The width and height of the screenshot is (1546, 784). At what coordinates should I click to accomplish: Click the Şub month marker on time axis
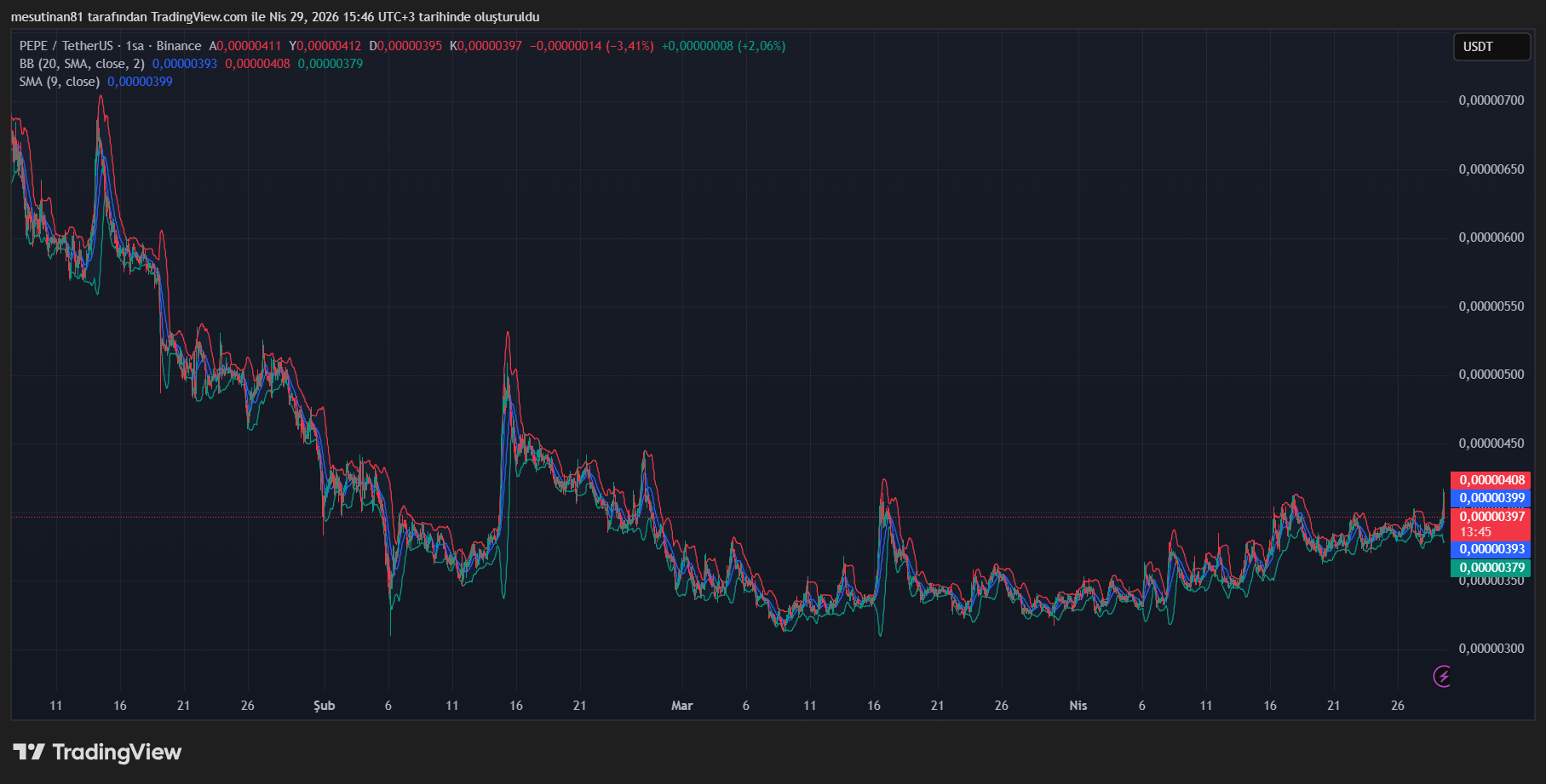point(324,706)
